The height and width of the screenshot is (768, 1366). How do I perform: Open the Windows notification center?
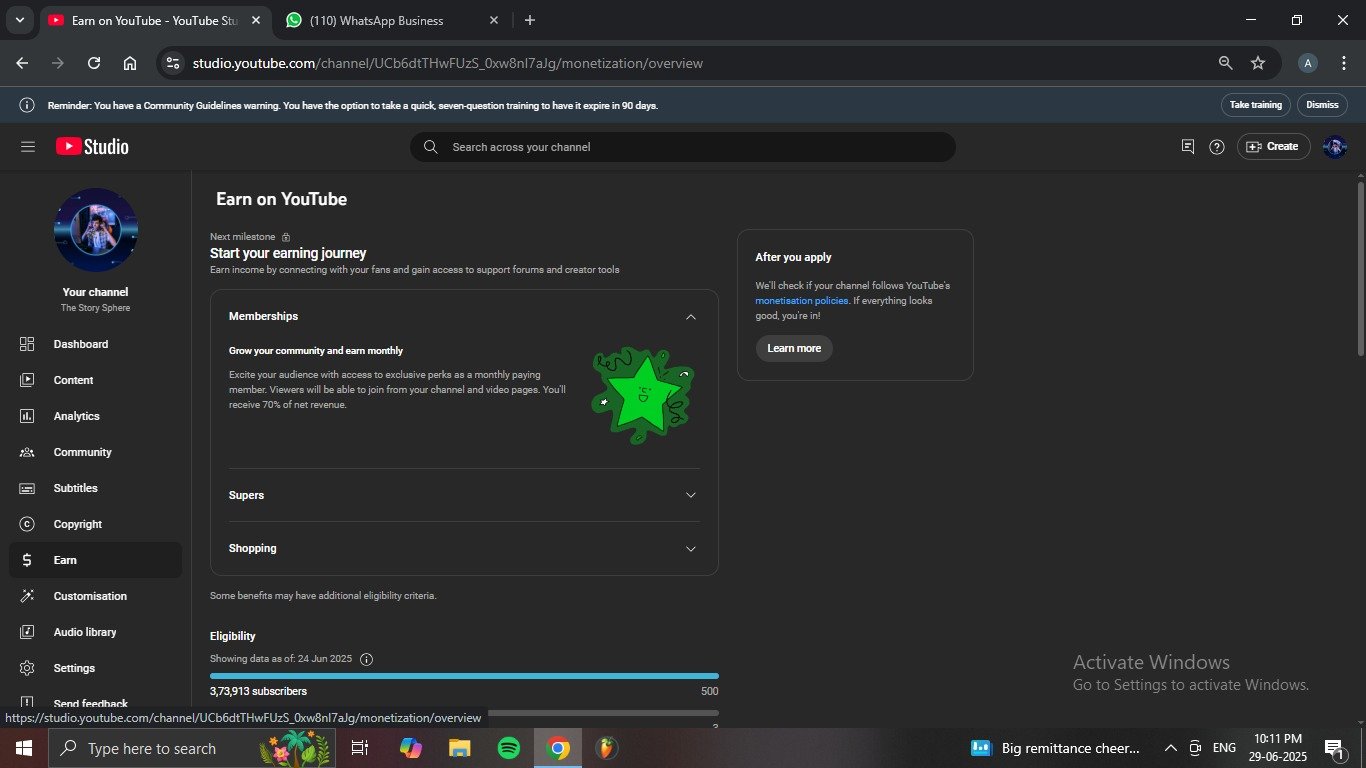point(1334,748)
